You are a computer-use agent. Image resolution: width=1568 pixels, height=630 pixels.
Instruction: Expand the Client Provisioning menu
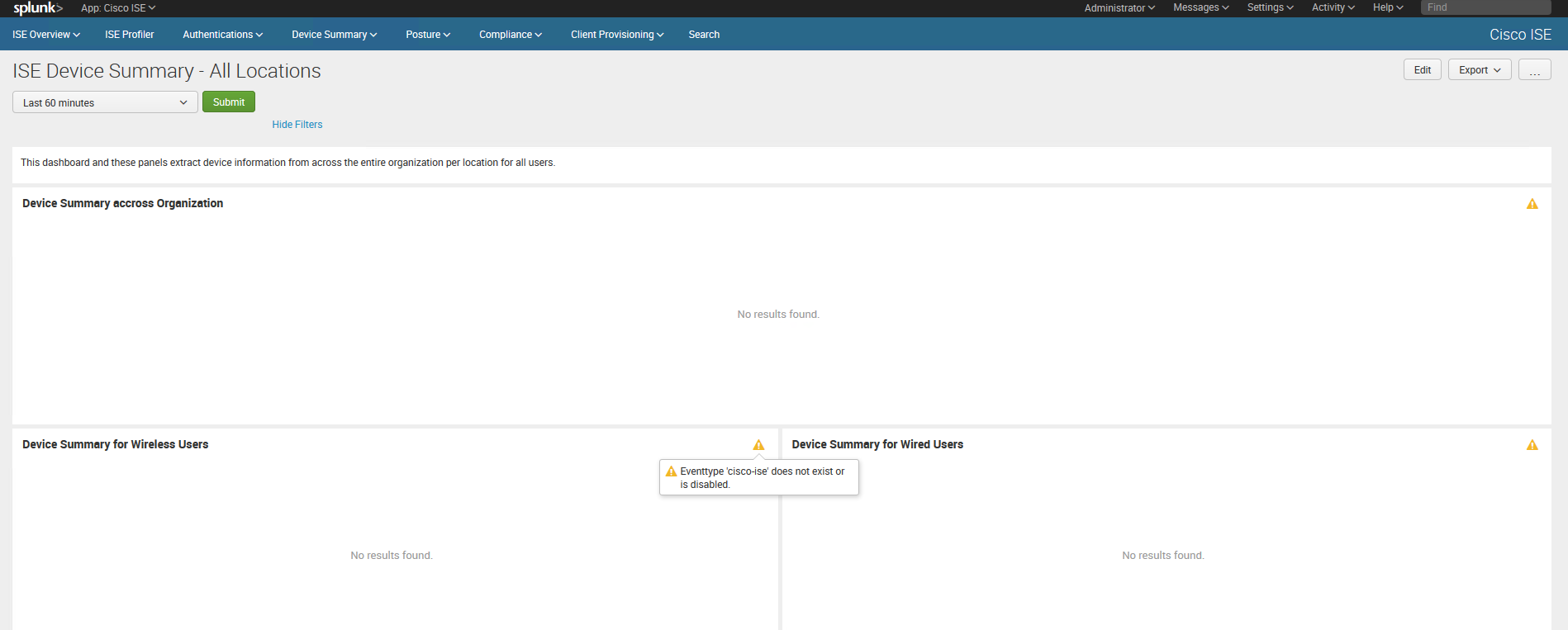617,35
